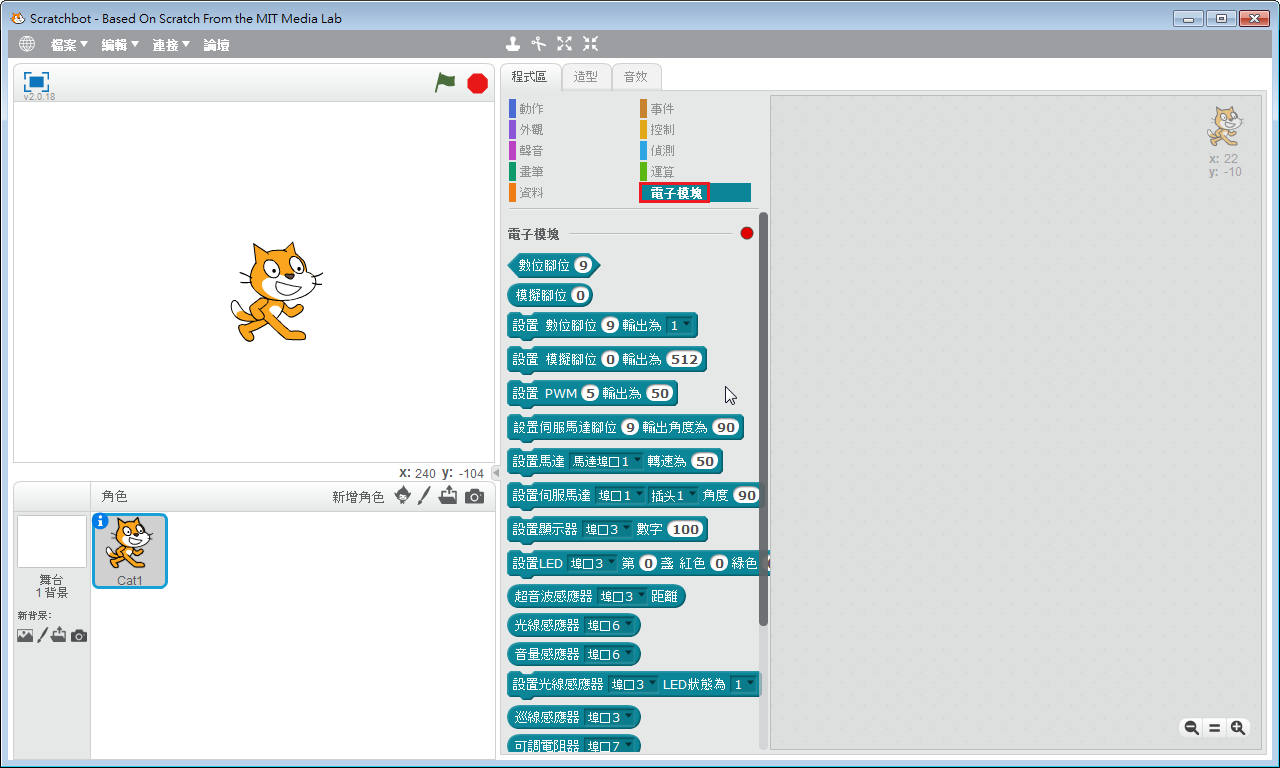Open 馬達埠口1 dropdown in 設置馬達 block

607,462
